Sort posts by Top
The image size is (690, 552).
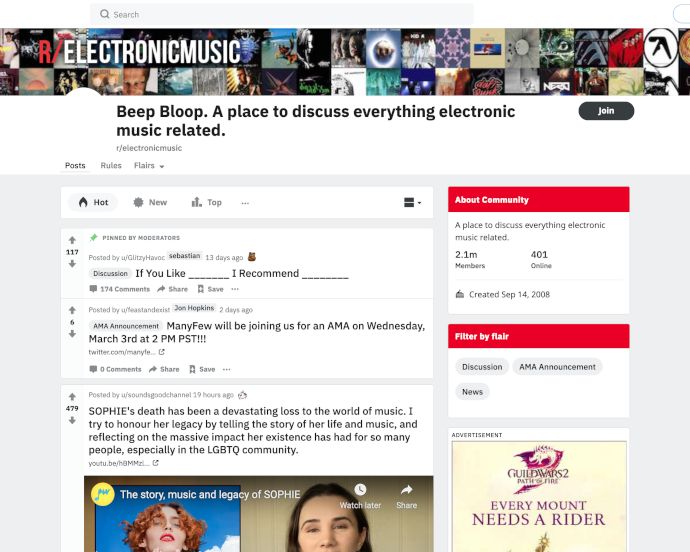(206, 202)
